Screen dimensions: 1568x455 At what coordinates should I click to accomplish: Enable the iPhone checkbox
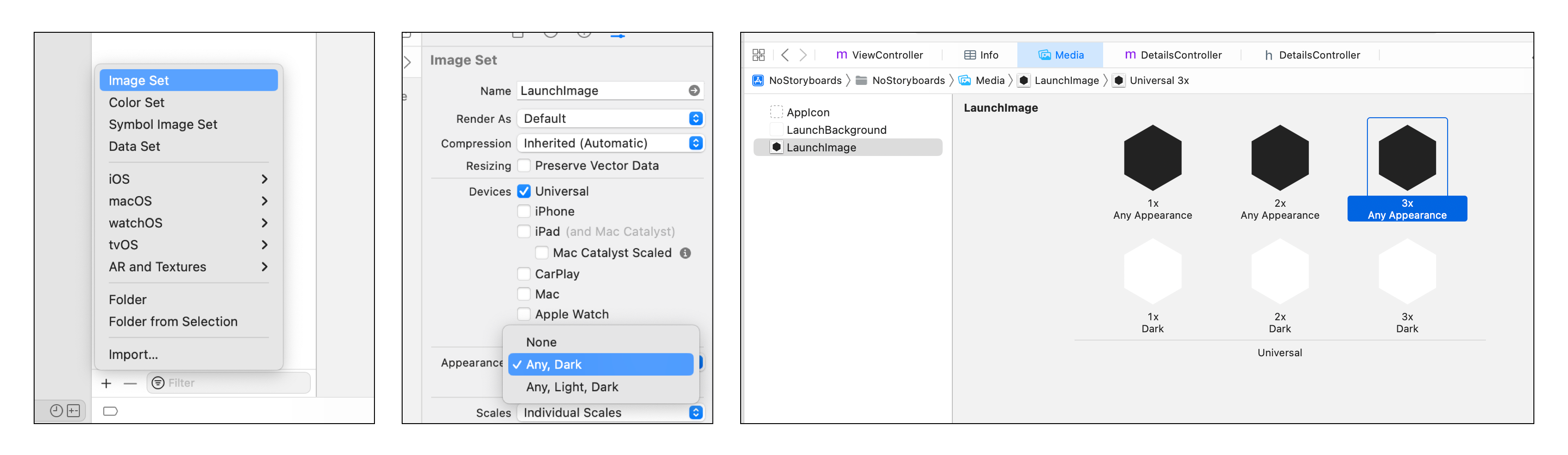pyautogui.click(x=523, y=211)
